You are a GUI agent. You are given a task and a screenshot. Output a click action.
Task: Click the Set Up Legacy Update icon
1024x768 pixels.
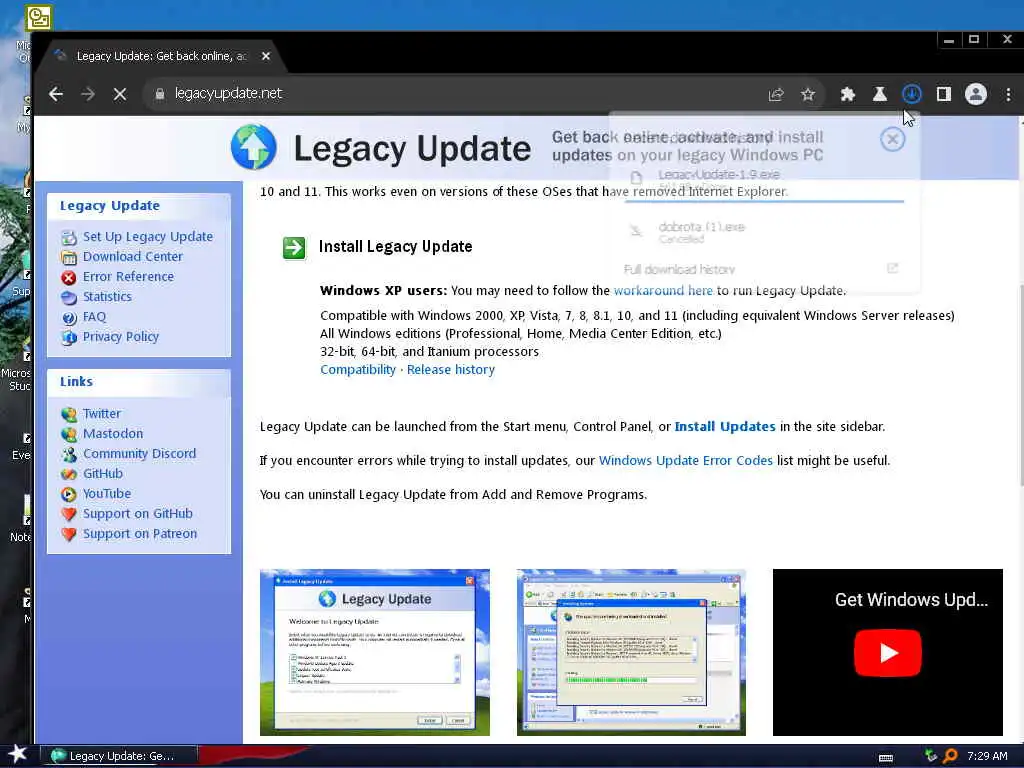[x=69, y=238]
